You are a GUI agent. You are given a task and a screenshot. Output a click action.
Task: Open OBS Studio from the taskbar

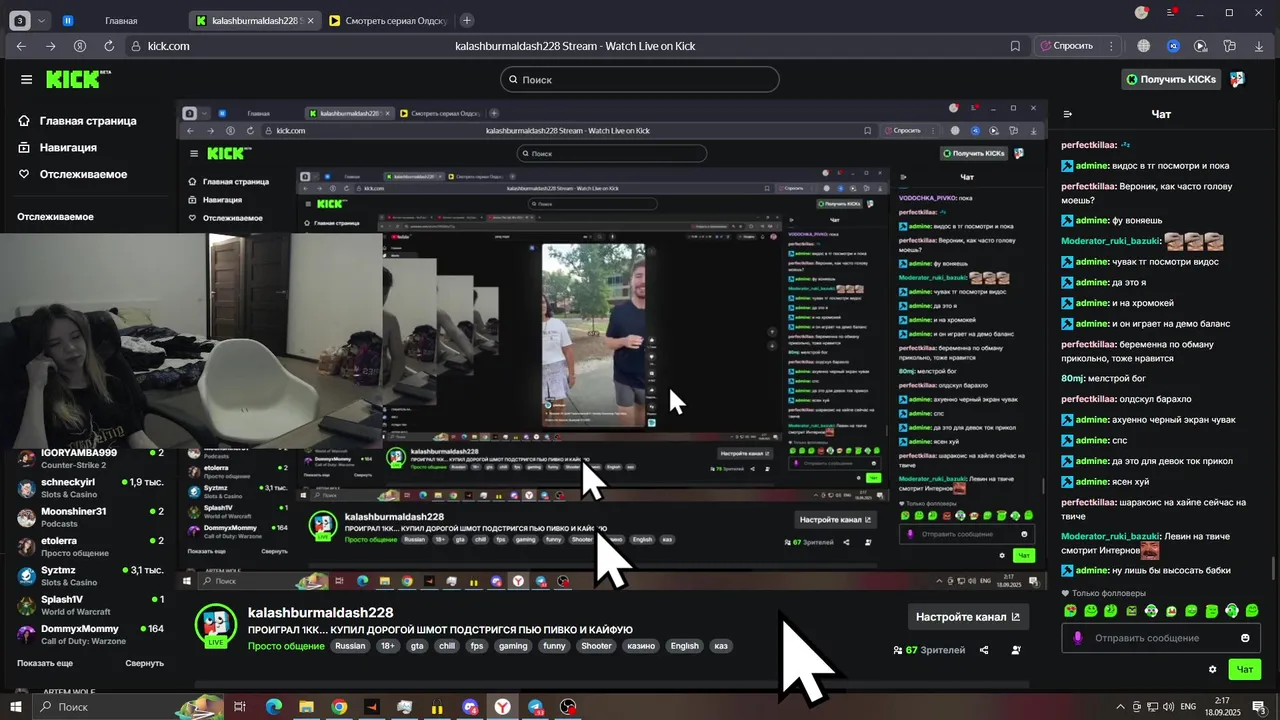coord(568,707)
